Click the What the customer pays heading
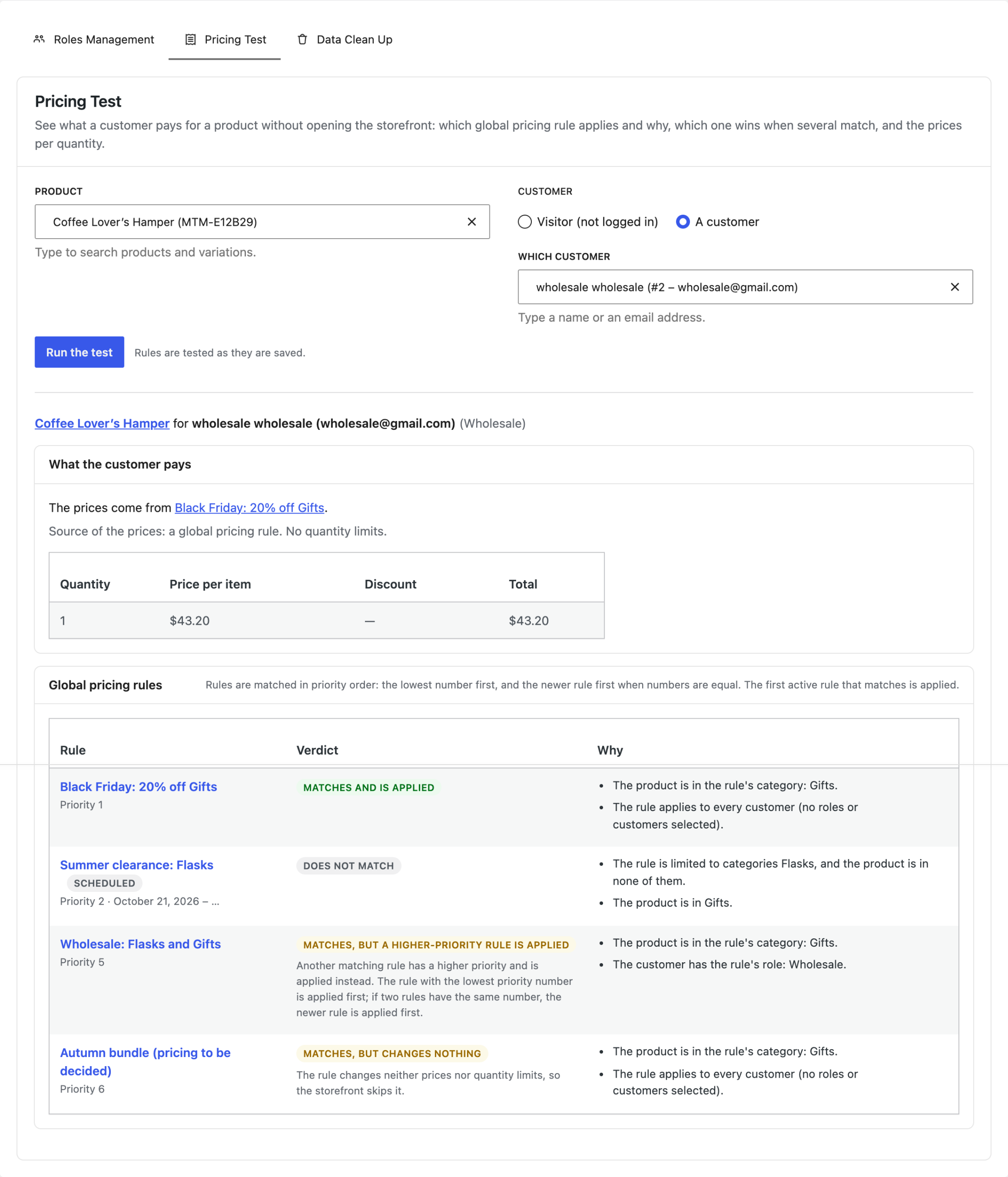Screen dimensions: 1008x1177 [120, 464]
